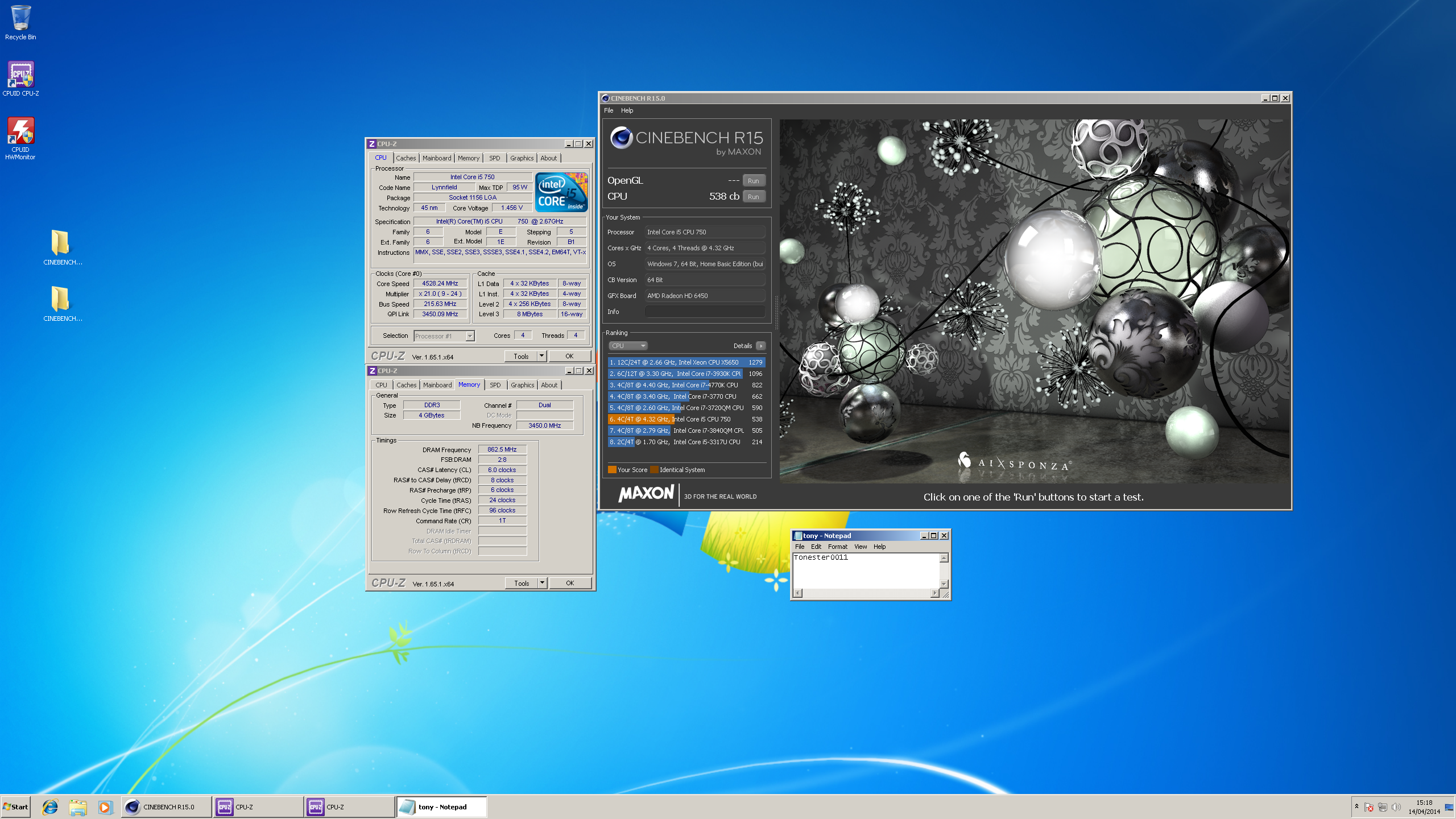1456x819 pixels.
Task: Select ranking entry Intel Core i7-4770K
Action: tap(686, 385)
